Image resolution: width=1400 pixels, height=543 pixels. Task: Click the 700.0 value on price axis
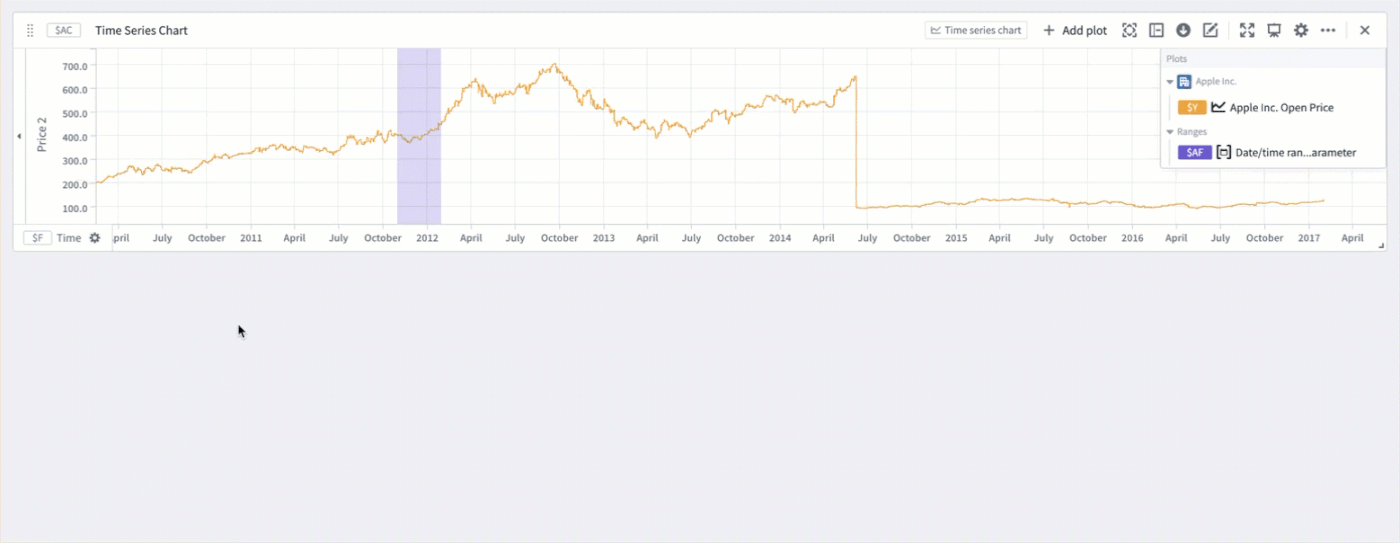75,66
